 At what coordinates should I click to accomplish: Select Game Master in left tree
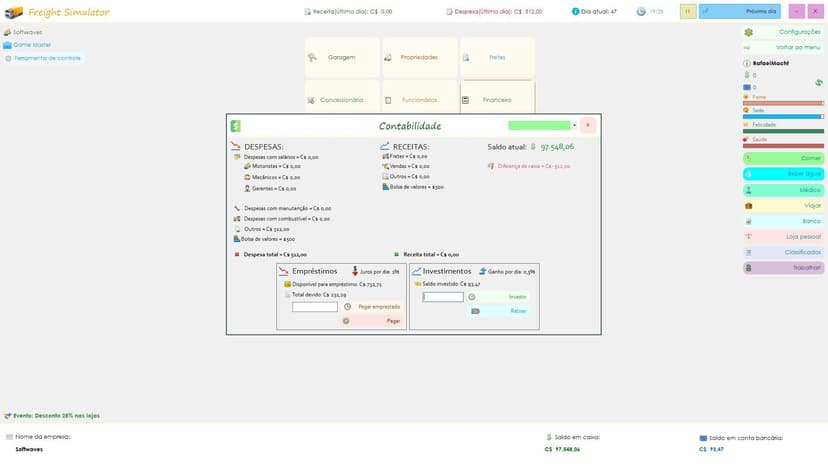click(x=32, y=45)
